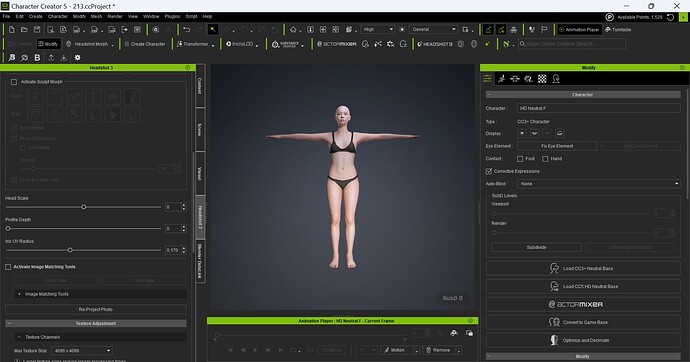690x362 pixels.
Task: Click Optimize and Decimate button
Action: [x=583, y=340]
